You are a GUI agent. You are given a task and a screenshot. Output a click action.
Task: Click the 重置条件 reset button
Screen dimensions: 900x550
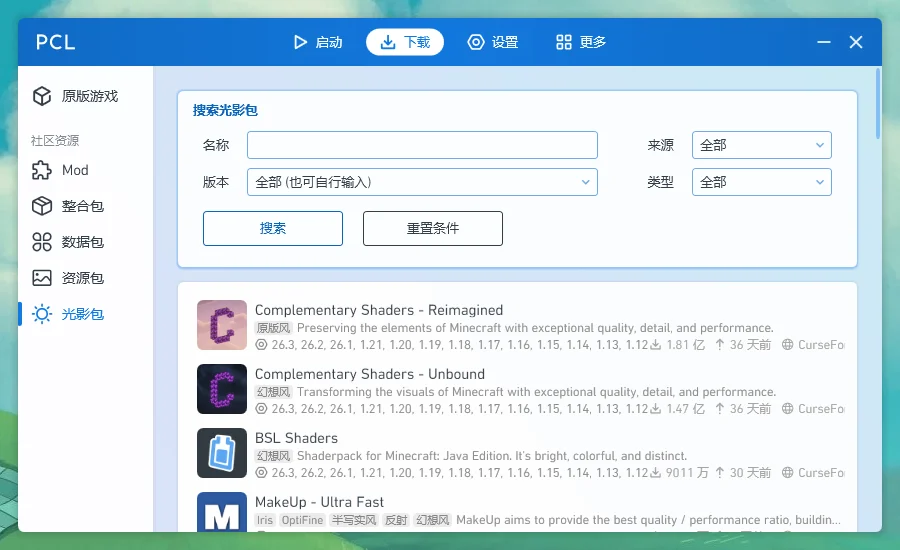433,228
